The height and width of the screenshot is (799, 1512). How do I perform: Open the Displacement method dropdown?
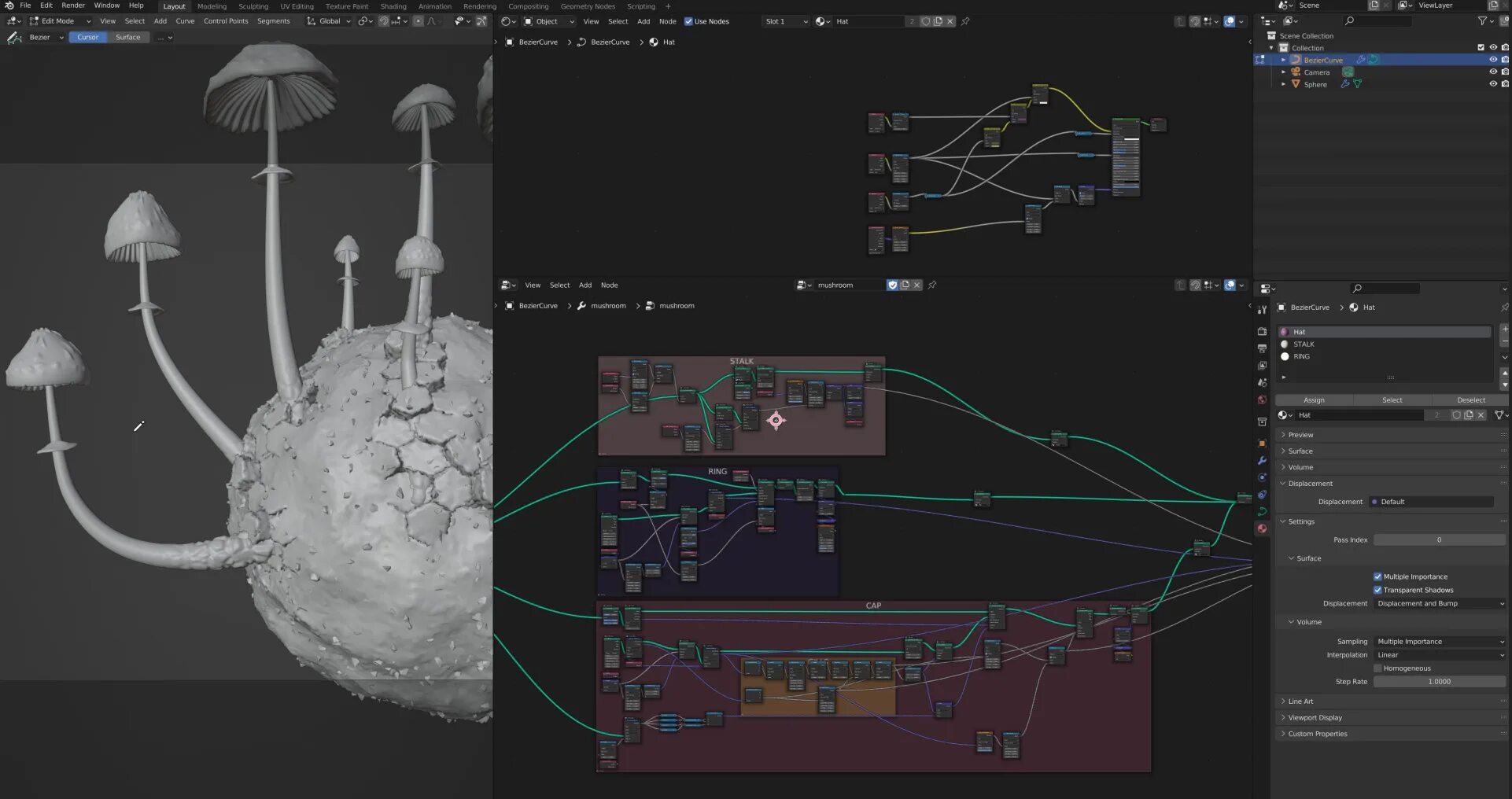(x=1440, y=604)
